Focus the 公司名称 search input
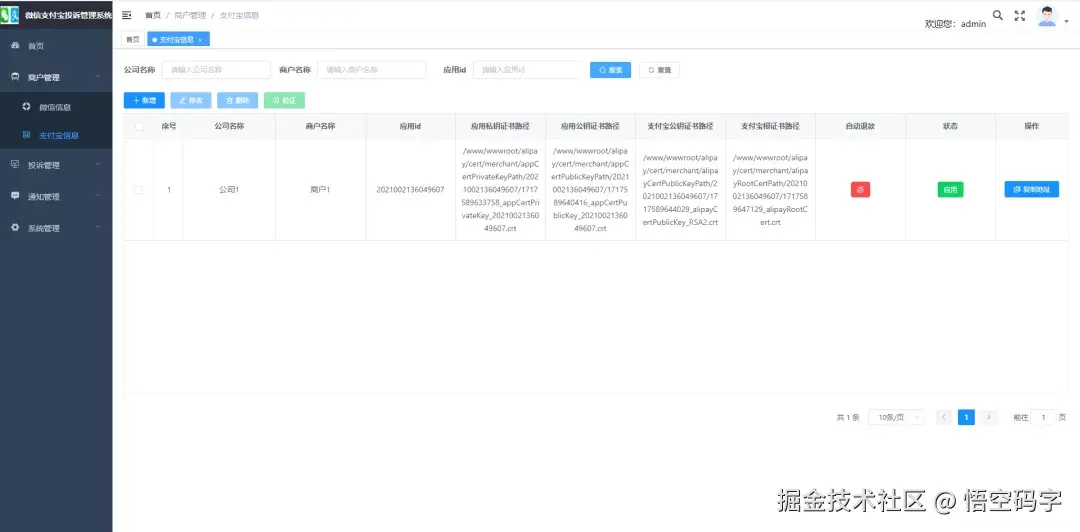Image resolution: width=1080 pixels, height=532 pixels. (216, 70)
